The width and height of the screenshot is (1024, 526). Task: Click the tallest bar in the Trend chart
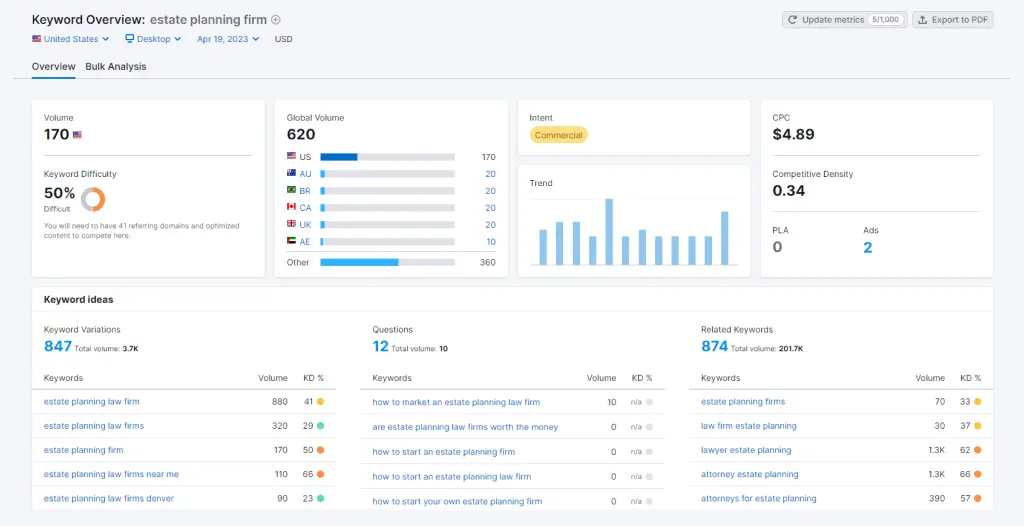click(x=609, y=232)
